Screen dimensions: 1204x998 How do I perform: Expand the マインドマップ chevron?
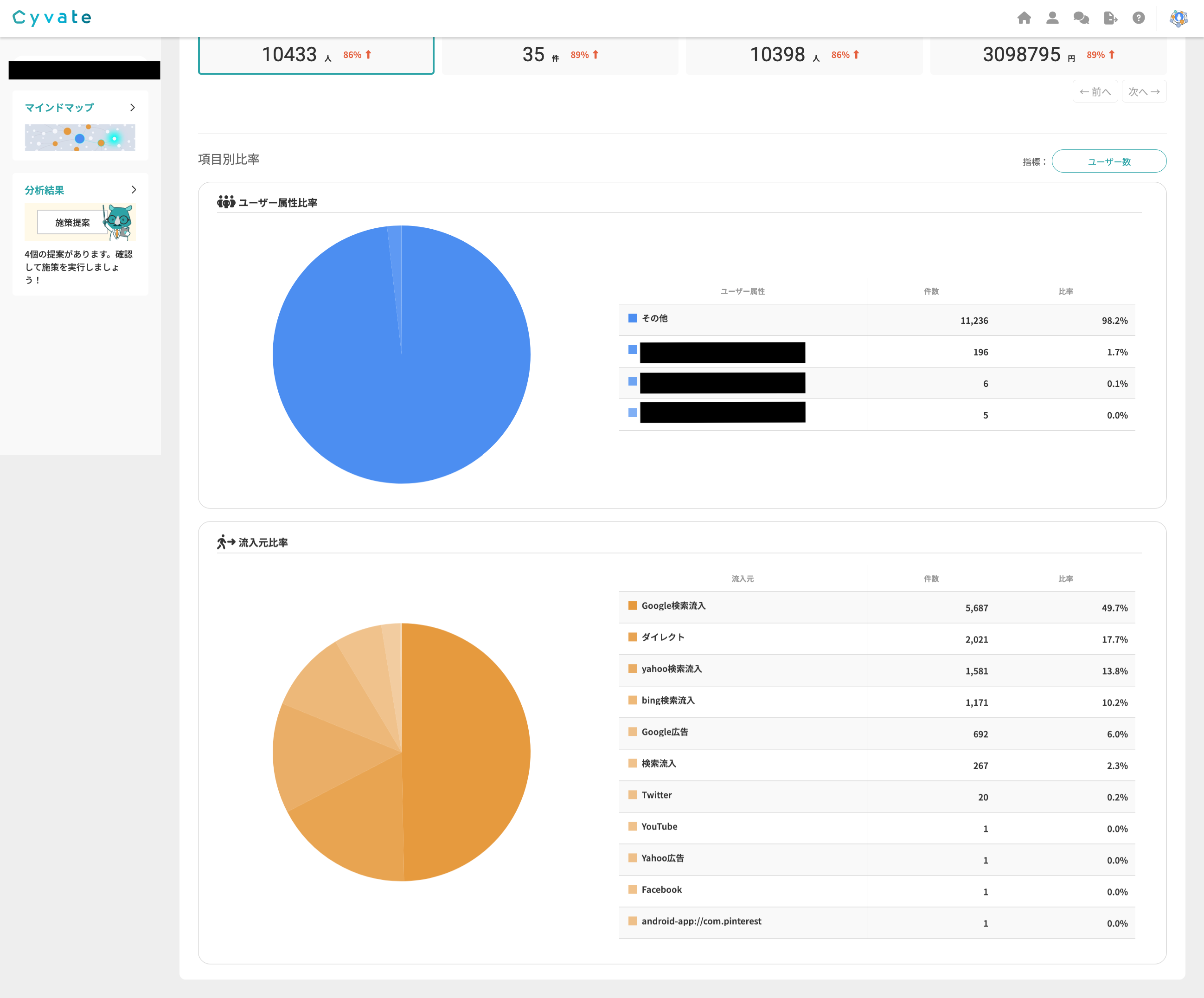click(133, 107)
